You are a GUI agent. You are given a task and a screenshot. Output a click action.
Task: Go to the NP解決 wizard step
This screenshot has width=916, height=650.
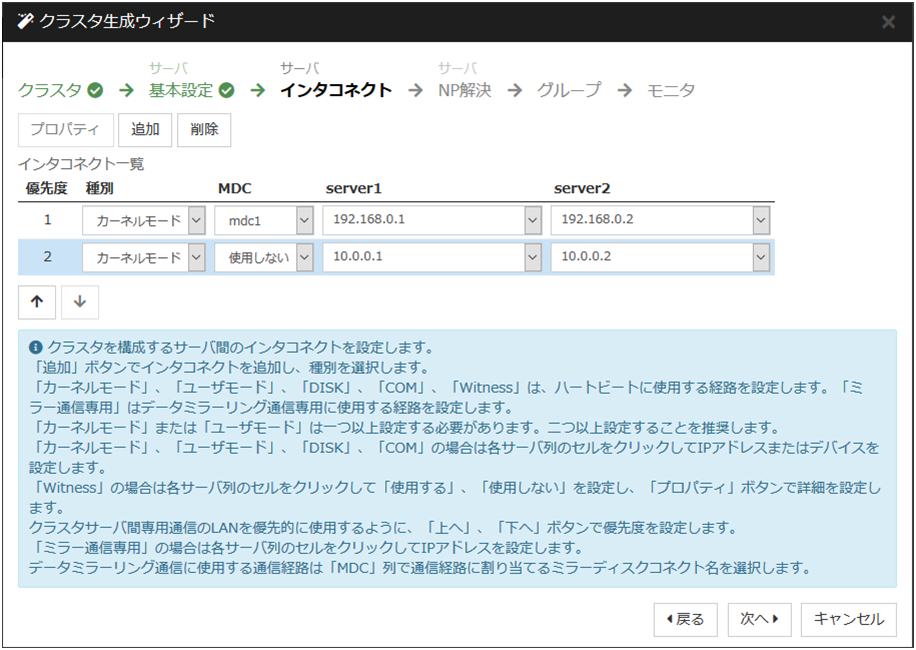click(465, 90)
